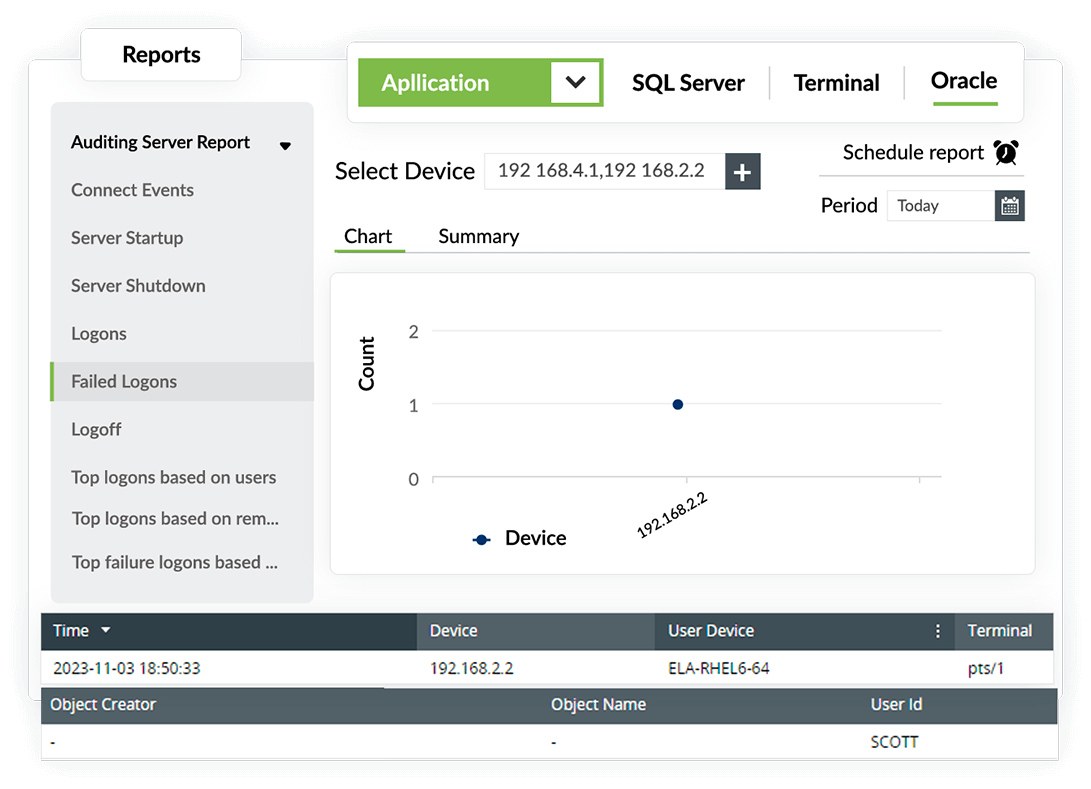Click the alarm clock schedule report icon
The image size is (1091, 789).
(1005, 153)
